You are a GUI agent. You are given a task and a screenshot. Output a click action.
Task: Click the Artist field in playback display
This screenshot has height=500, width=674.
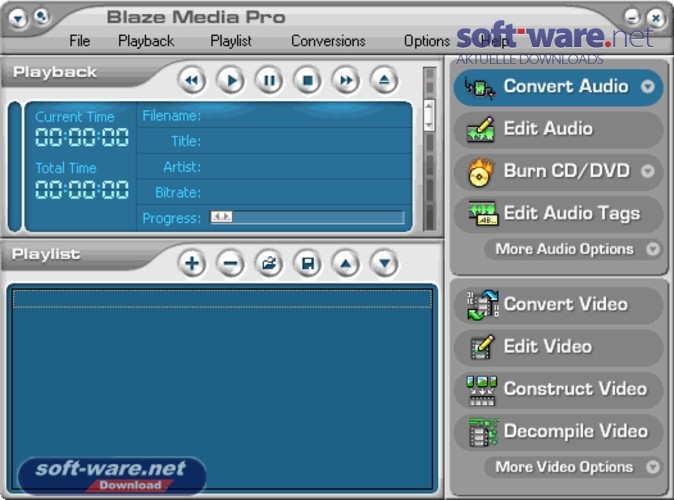274,167
